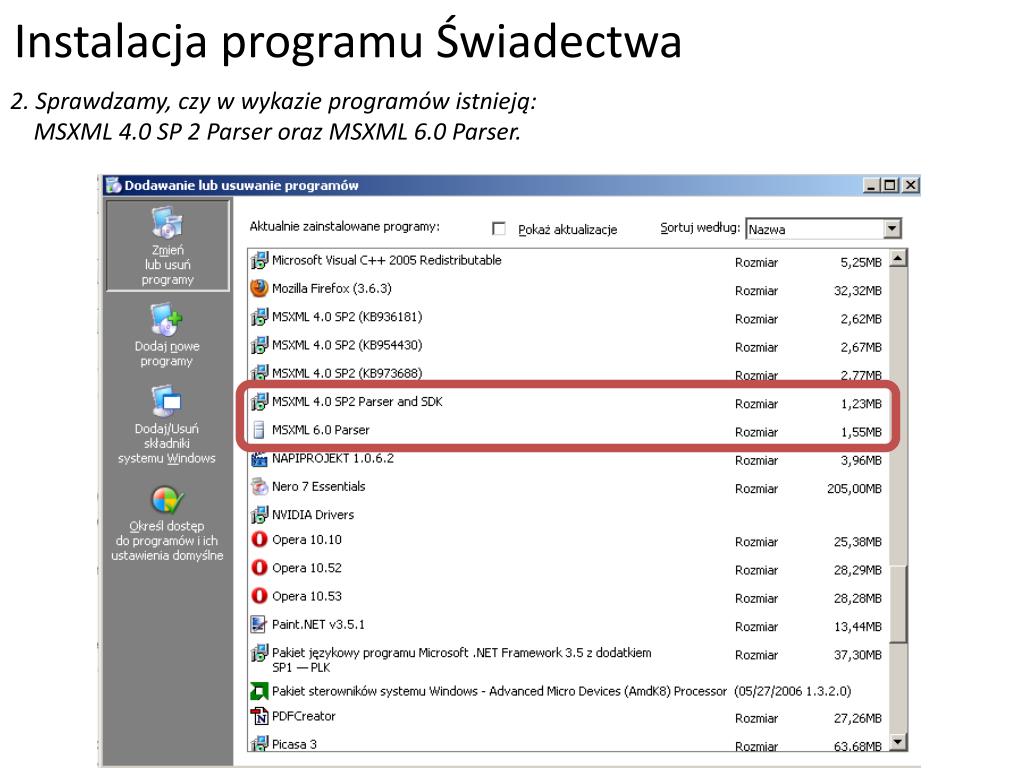Select MSXML 4.0 SP2 (KB973688) entry

347,374
